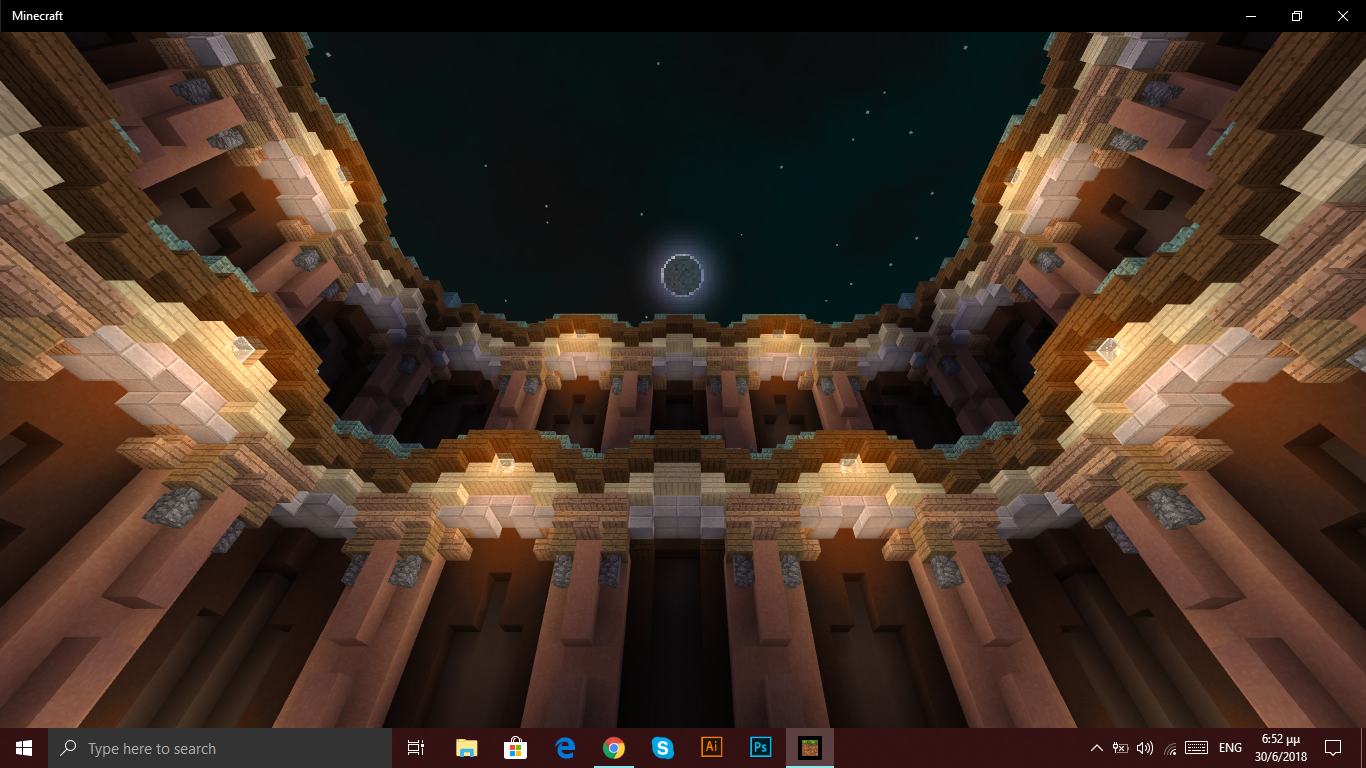This screenshot has width=1366, height=768.
Task: Open Google Chrome from the taskbar
Action: pos(614,748)
